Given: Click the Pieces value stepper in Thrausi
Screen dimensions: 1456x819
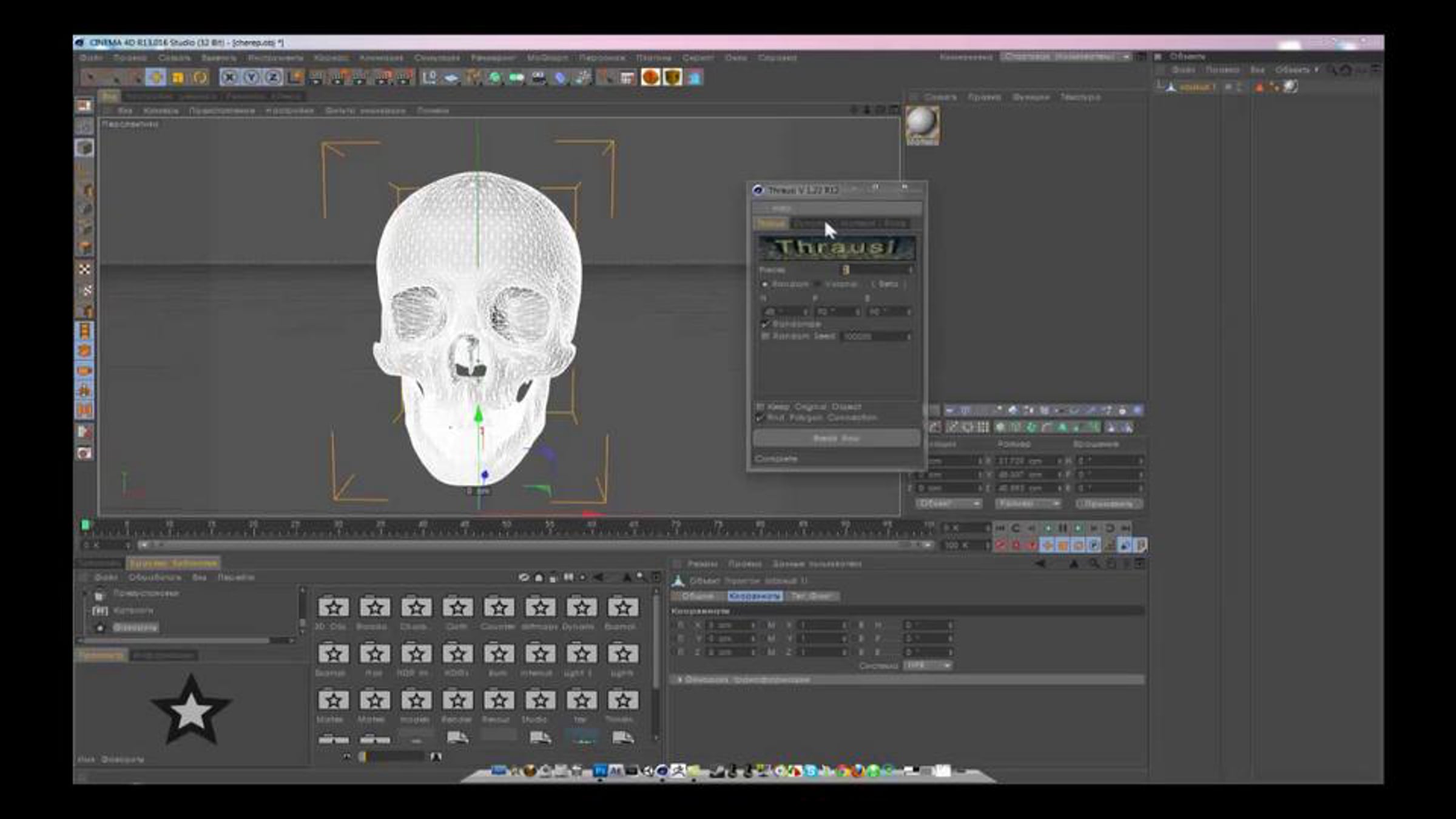Looking at the screenshot, I should pyautogui.click(x=909, y=269).
